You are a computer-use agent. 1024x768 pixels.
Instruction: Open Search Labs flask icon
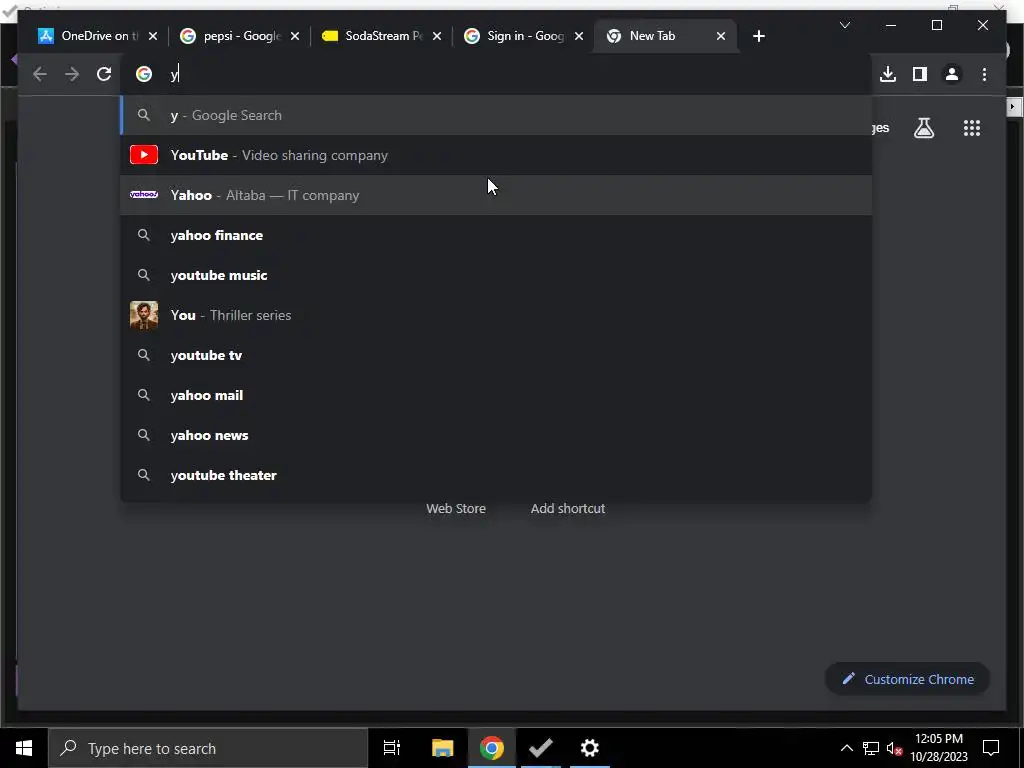(x=923, y=128)
